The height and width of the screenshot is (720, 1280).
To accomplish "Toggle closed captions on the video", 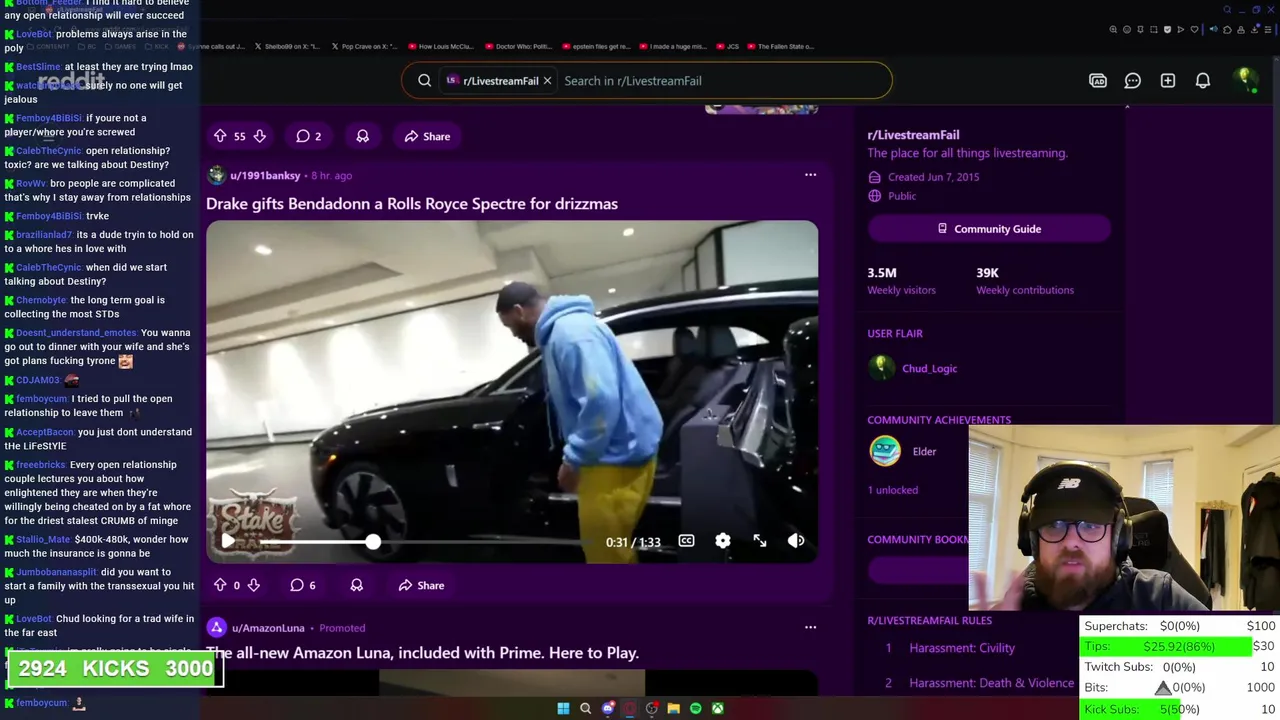I will [x=686, y=541].
